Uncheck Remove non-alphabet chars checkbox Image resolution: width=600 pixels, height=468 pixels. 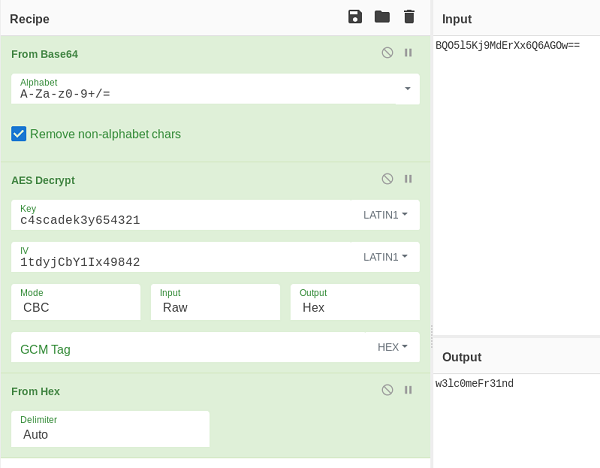pyautogui.click(x=18, y=133)
